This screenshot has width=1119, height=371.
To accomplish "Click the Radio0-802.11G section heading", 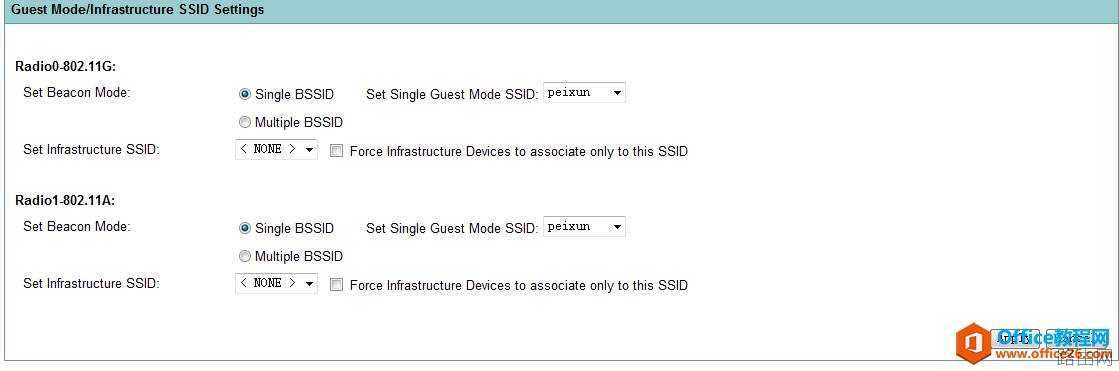I will (66, 66).
